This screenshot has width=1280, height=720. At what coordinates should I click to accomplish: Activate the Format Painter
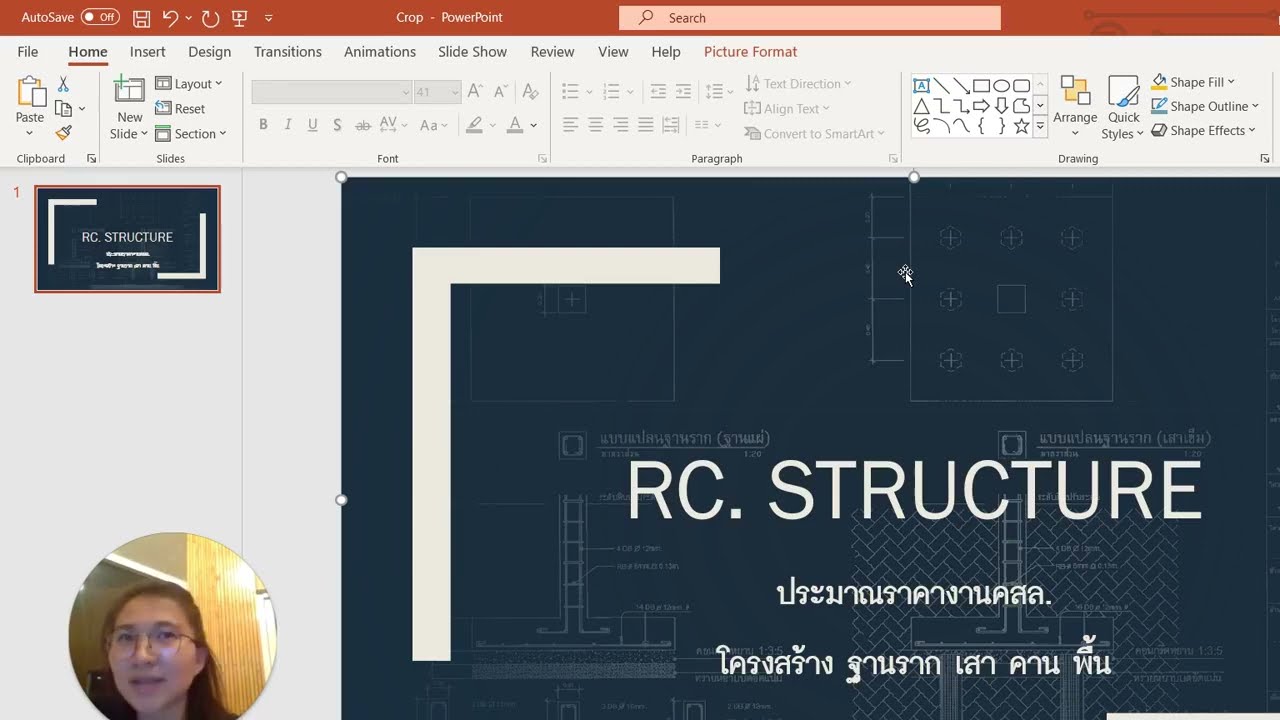pyautogui.click(x=63, y=133)
